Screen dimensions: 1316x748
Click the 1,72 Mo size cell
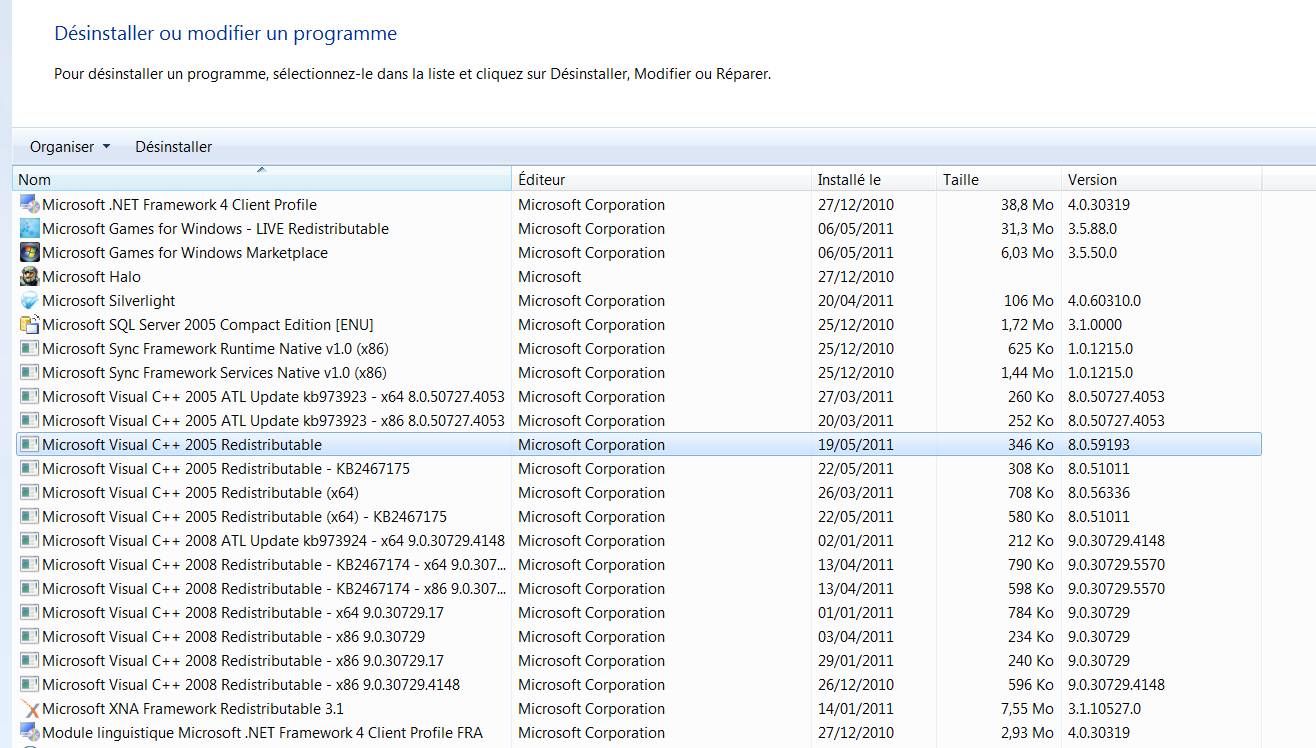1027,324
